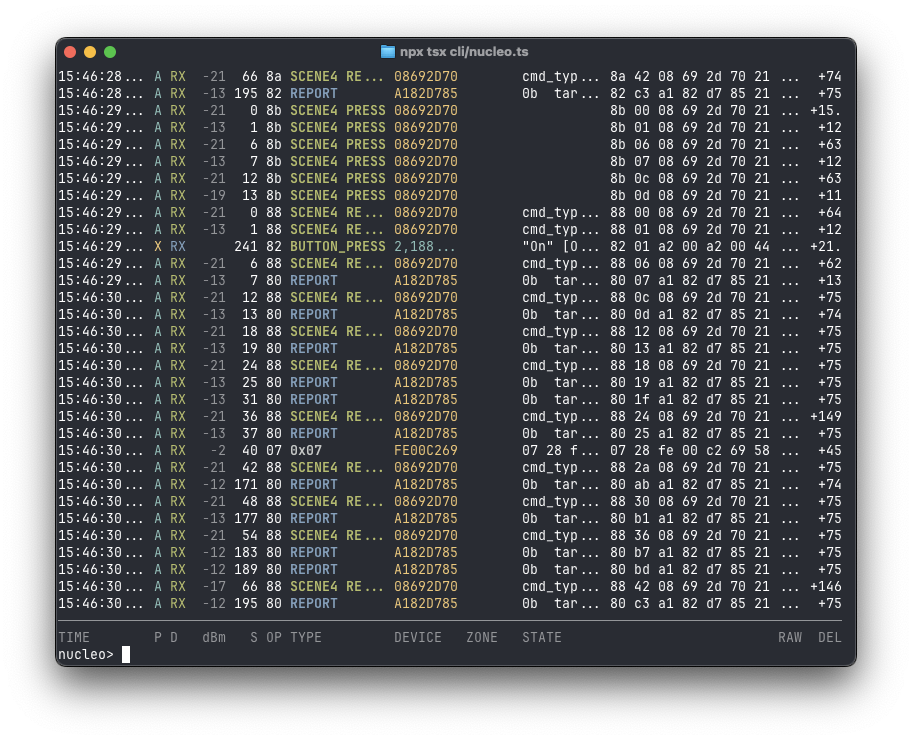Click the STATE column header
Screen dimensions: 912x740
(542, 638)
